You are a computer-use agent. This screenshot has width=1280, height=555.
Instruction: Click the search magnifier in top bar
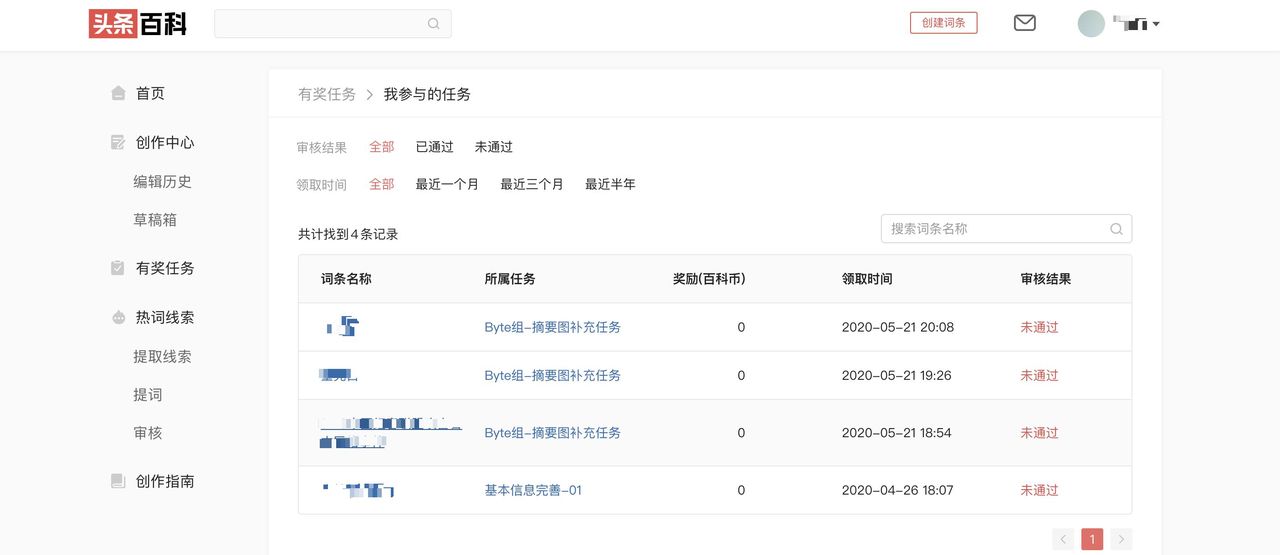click(x=433, y=24)
